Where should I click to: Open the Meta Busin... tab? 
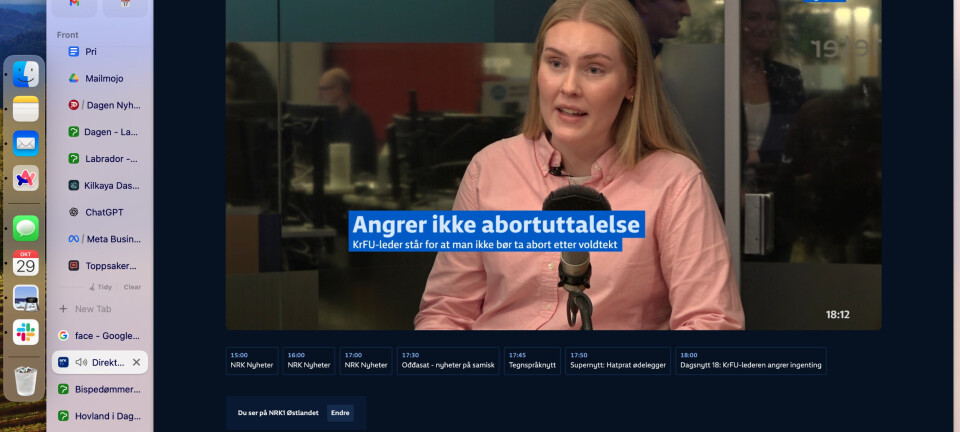(x=100, y=239)
